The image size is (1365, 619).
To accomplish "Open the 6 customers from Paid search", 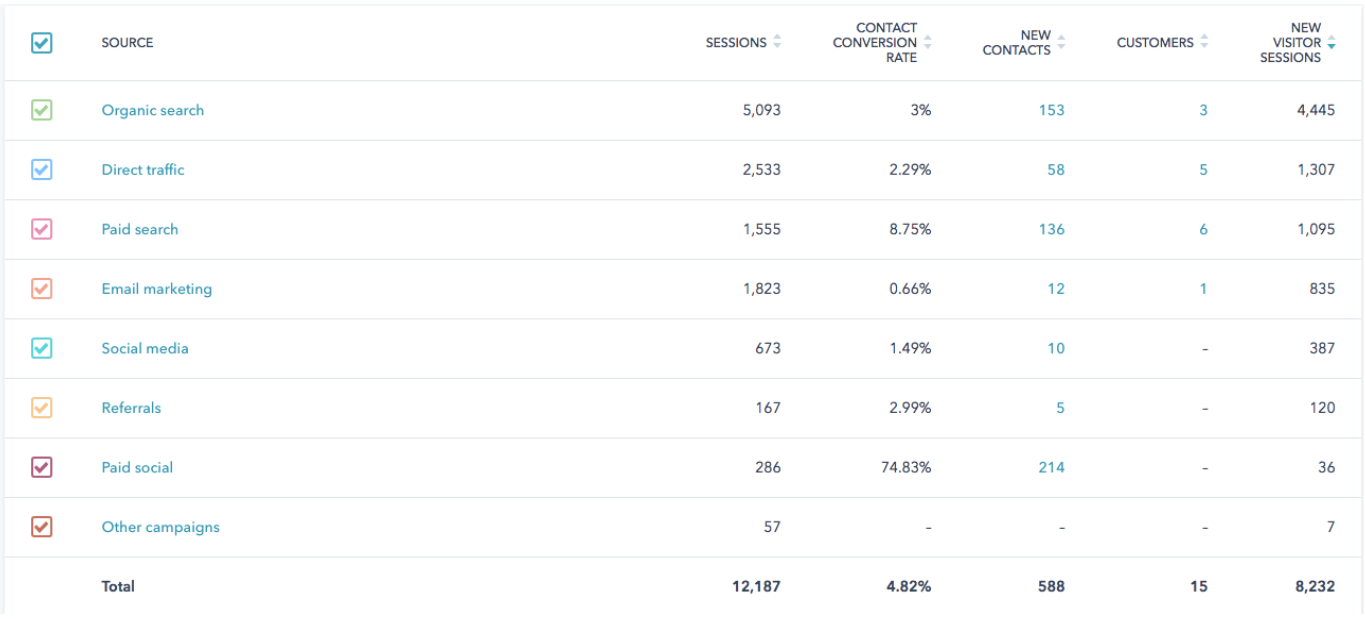I will (1203, 229).
